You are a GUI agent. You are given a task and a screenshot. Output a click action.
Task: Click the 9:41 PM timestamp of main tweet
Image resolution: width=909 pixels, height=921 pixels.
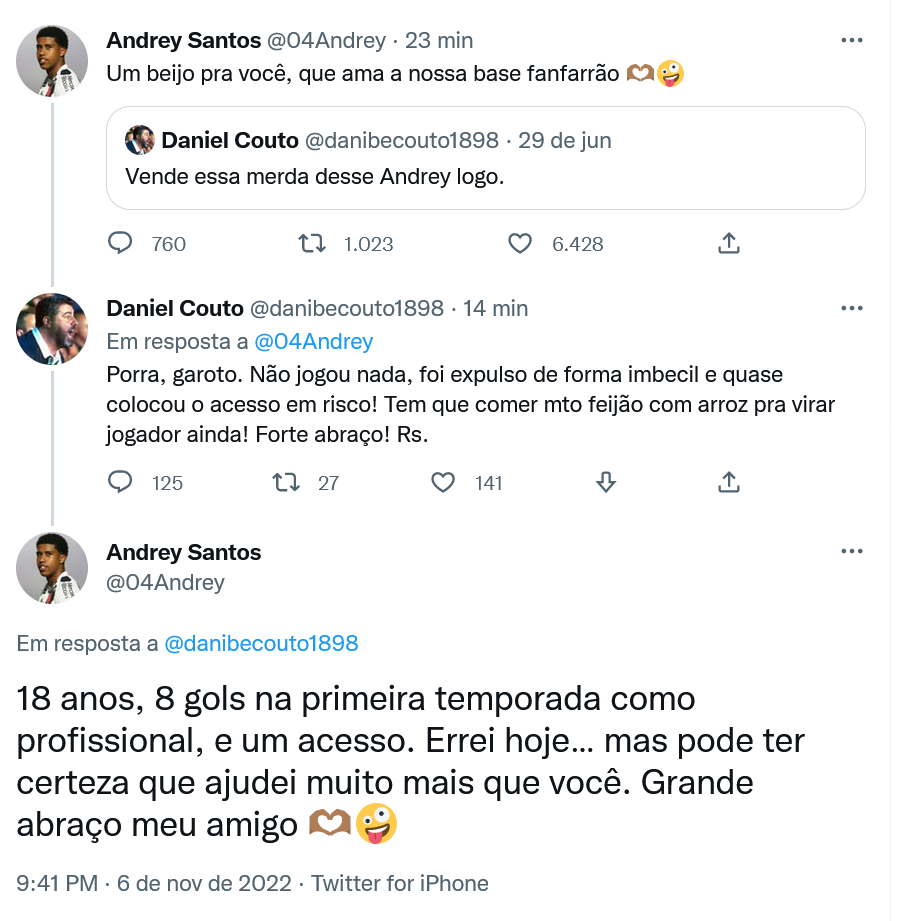57,884
